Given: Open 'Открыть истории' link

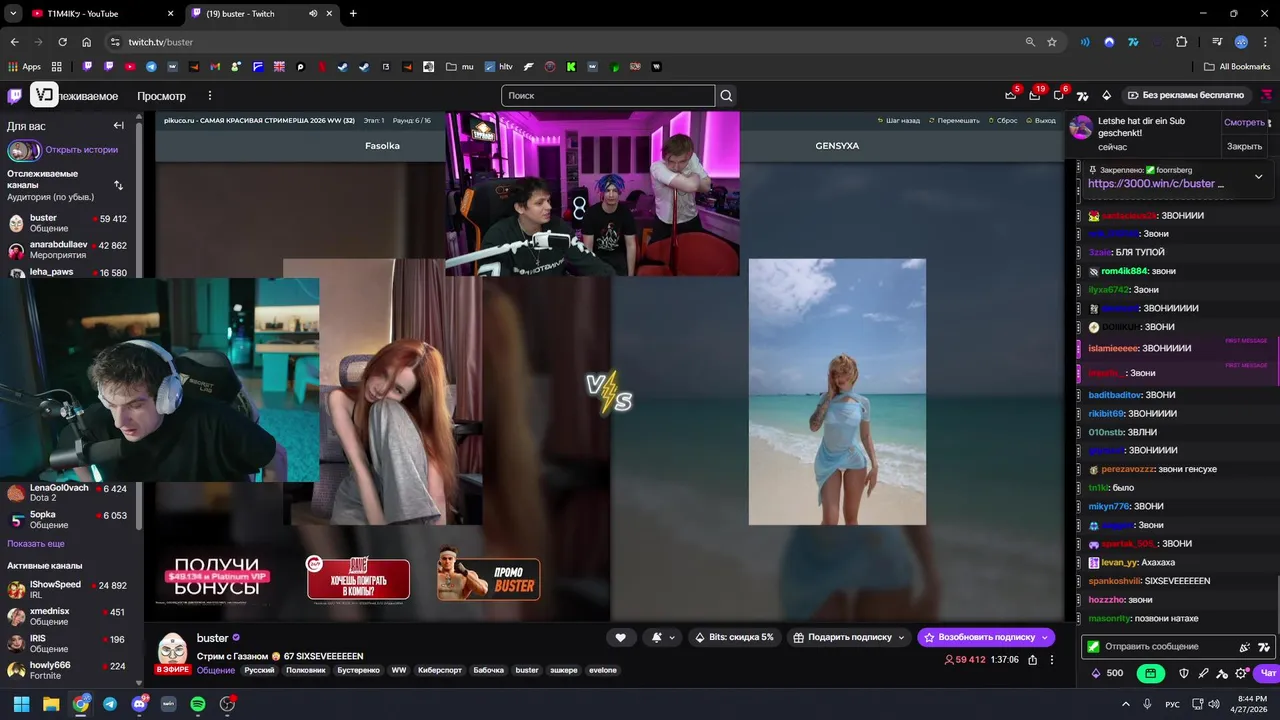Looking at the screenshot, I should (81, 150).
